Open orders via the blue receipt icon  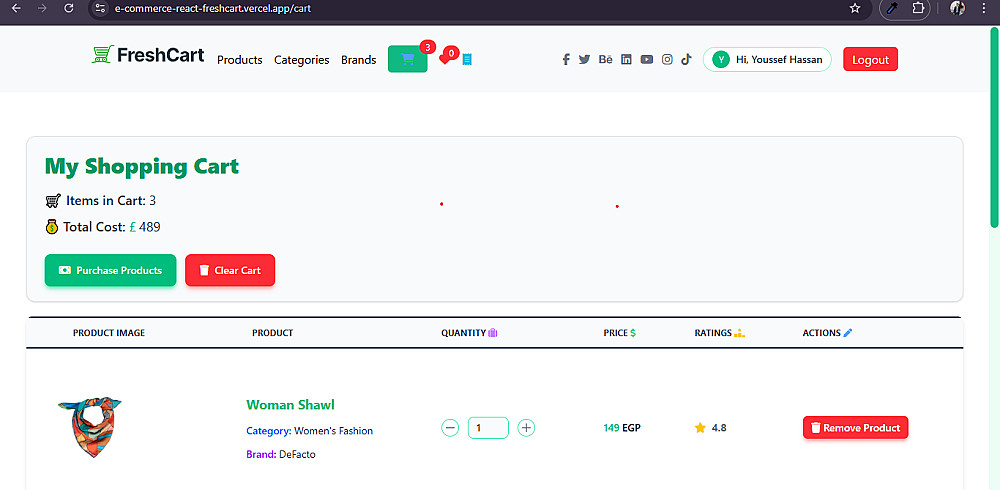pyautogui.click(x=467, y=59)
